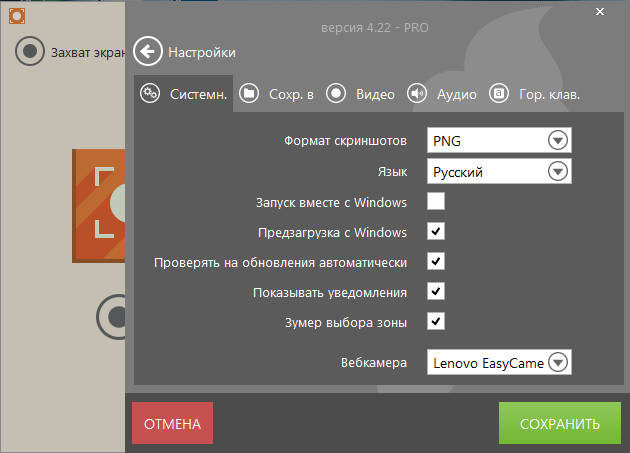Uncheck Зумер выбора зоны
Screen dimensions: 630x453
pos(436,321)
